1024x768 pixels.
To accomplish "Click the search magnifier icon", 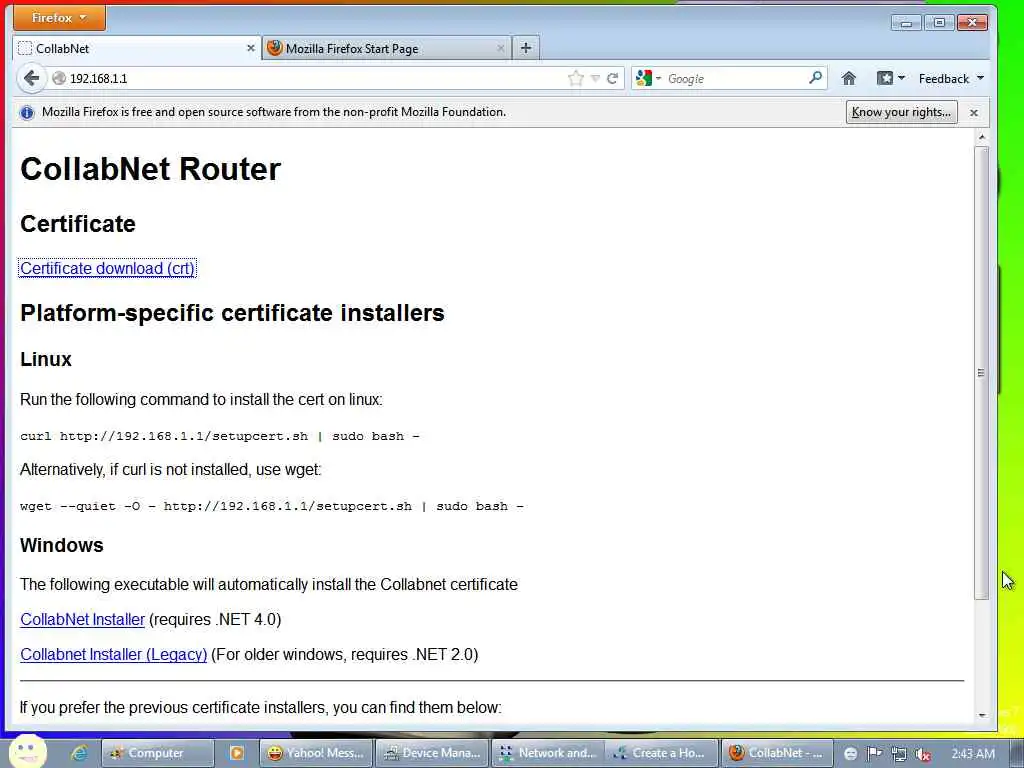I will click(x=815, y=78).
